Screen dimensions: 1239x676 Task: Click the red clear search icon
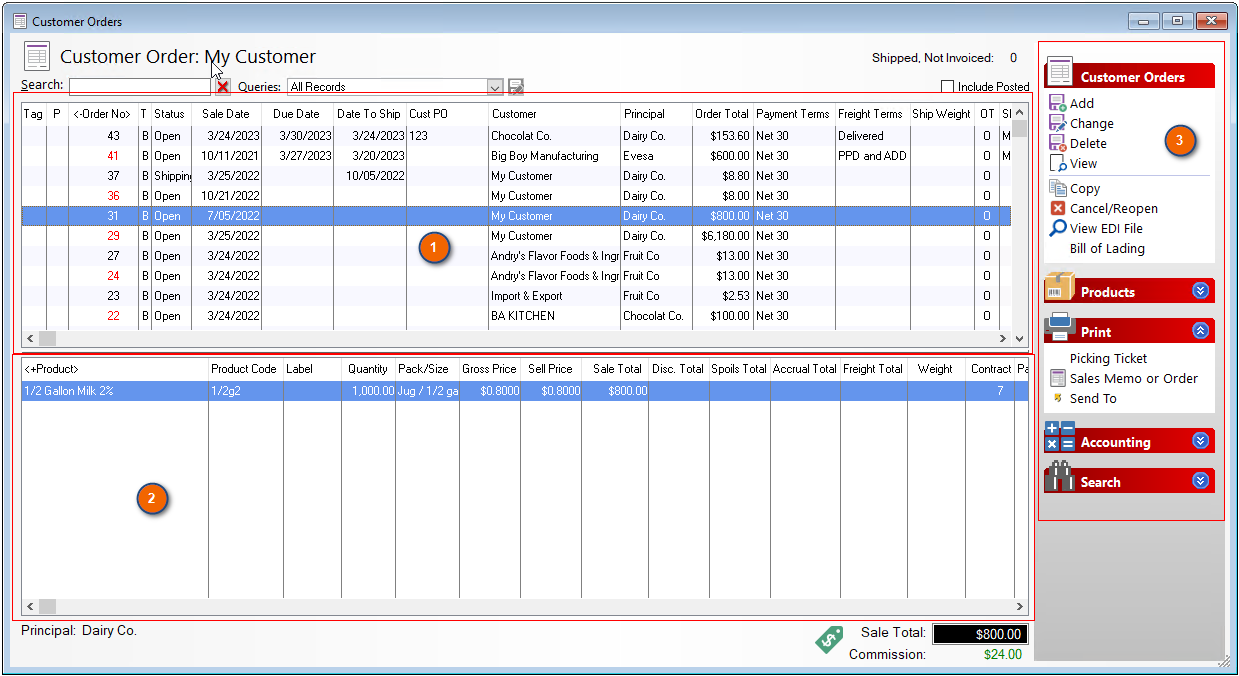(223, 87)
